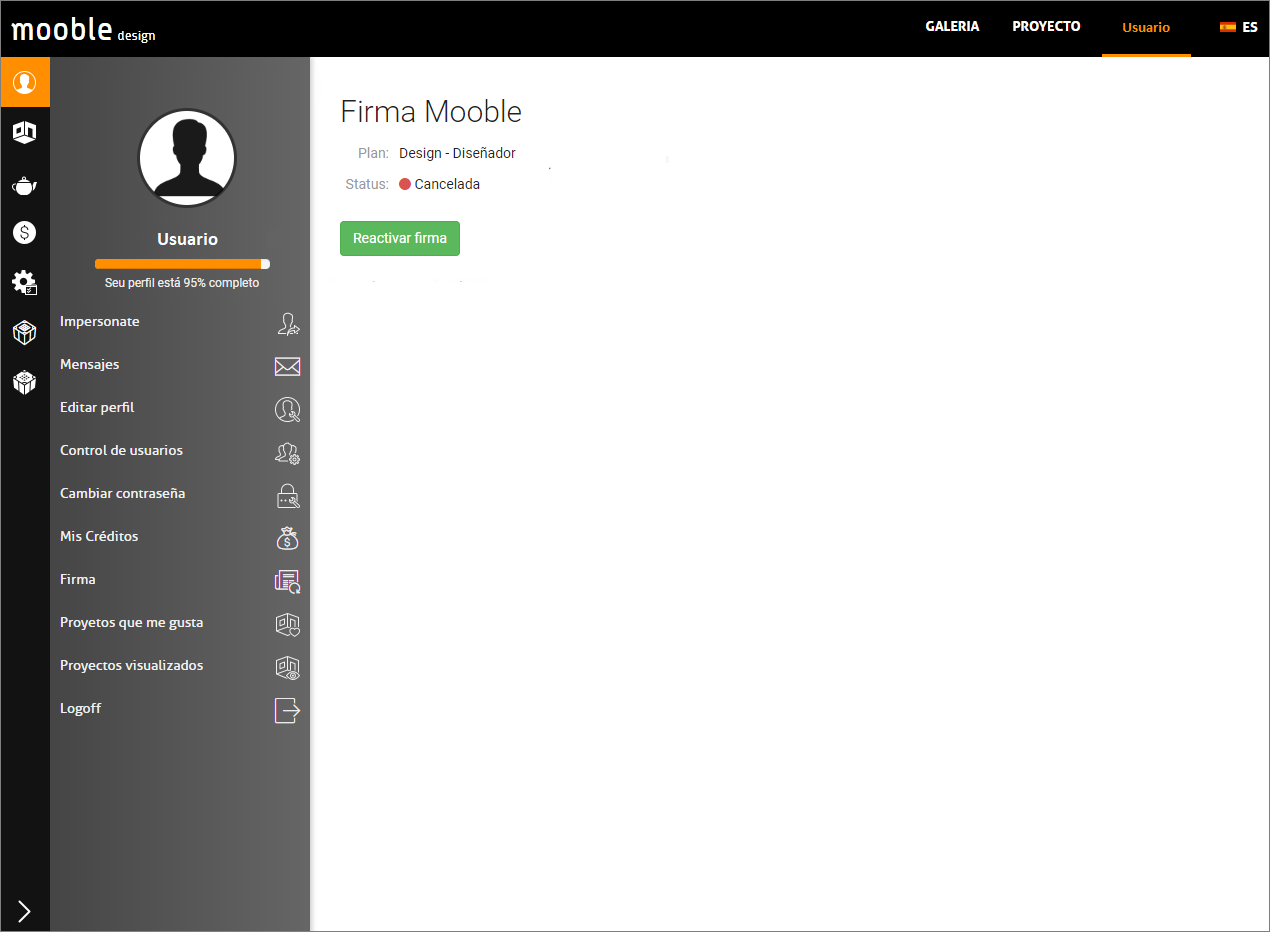Click the 'Firma Mooble' heading

click(431, 111)
